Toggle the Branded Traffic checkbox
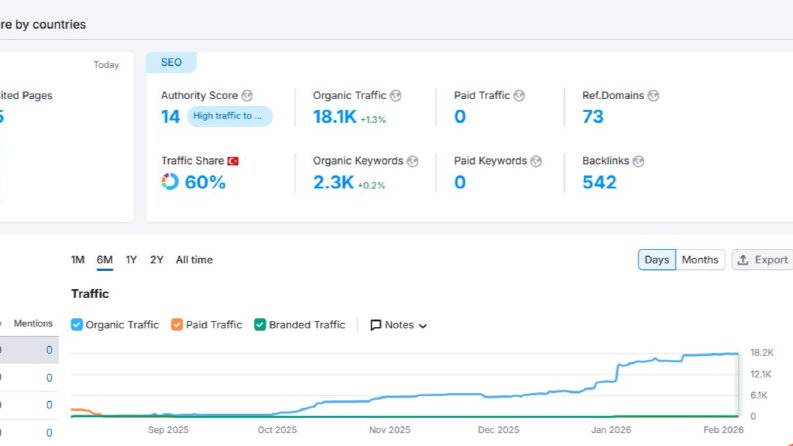The image size is (793, 446). coord(260,325)
